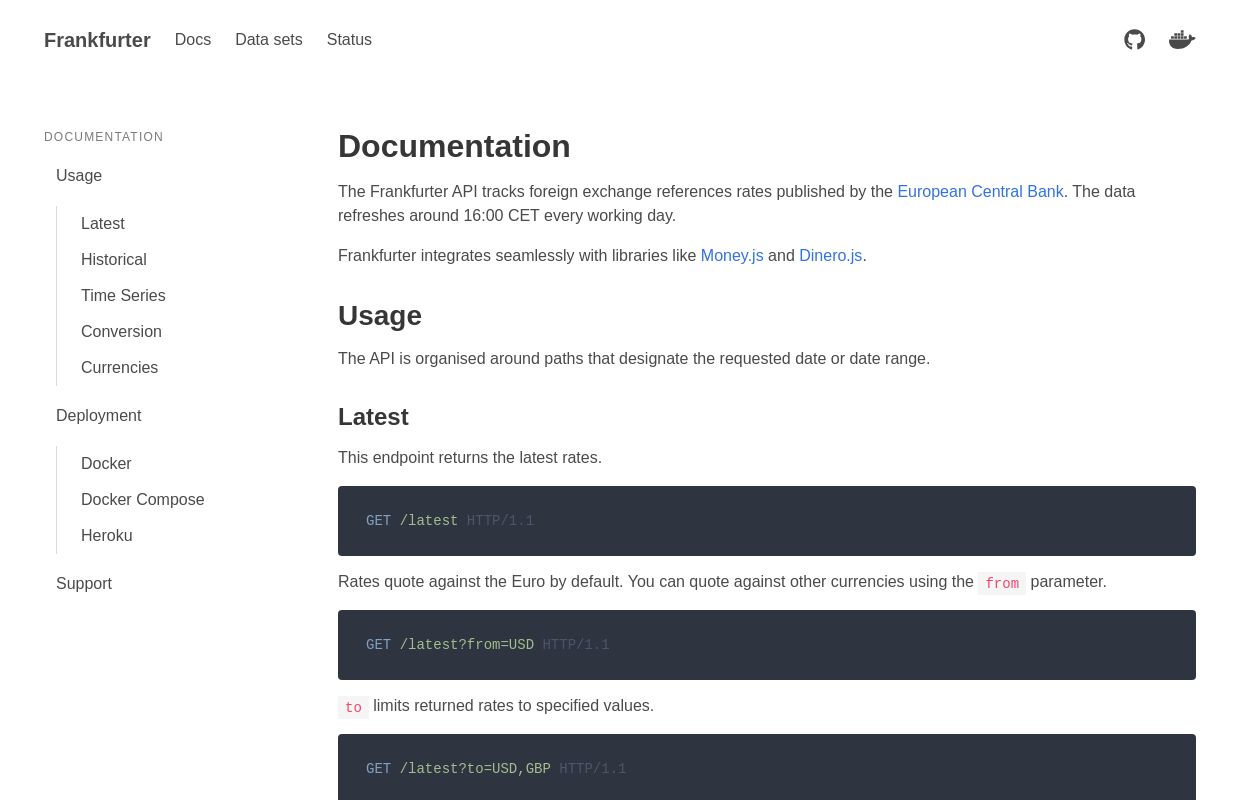This screenshot has width=1240, height=800.
Task: Go to Time Series sidebar entry
Action: point(123,296)
